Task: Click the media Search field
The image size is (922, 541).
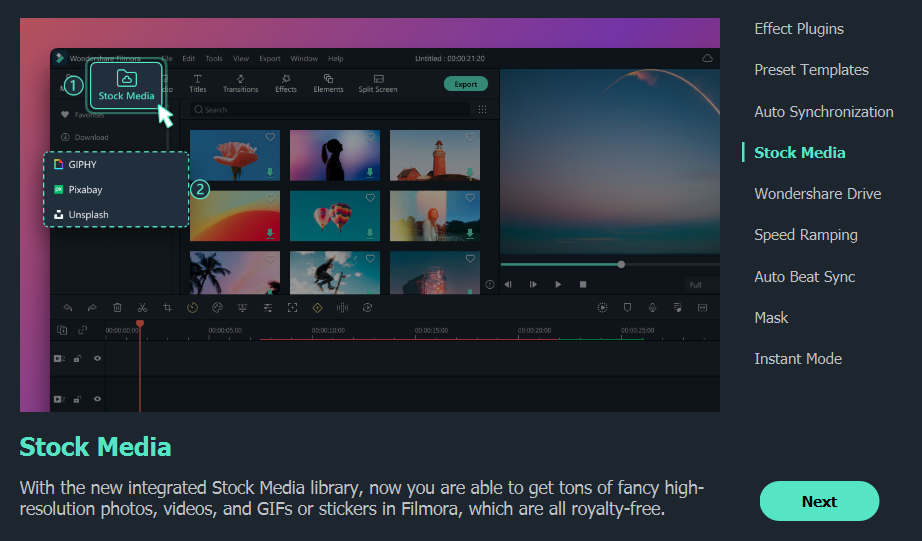Action: click(329, 109)
